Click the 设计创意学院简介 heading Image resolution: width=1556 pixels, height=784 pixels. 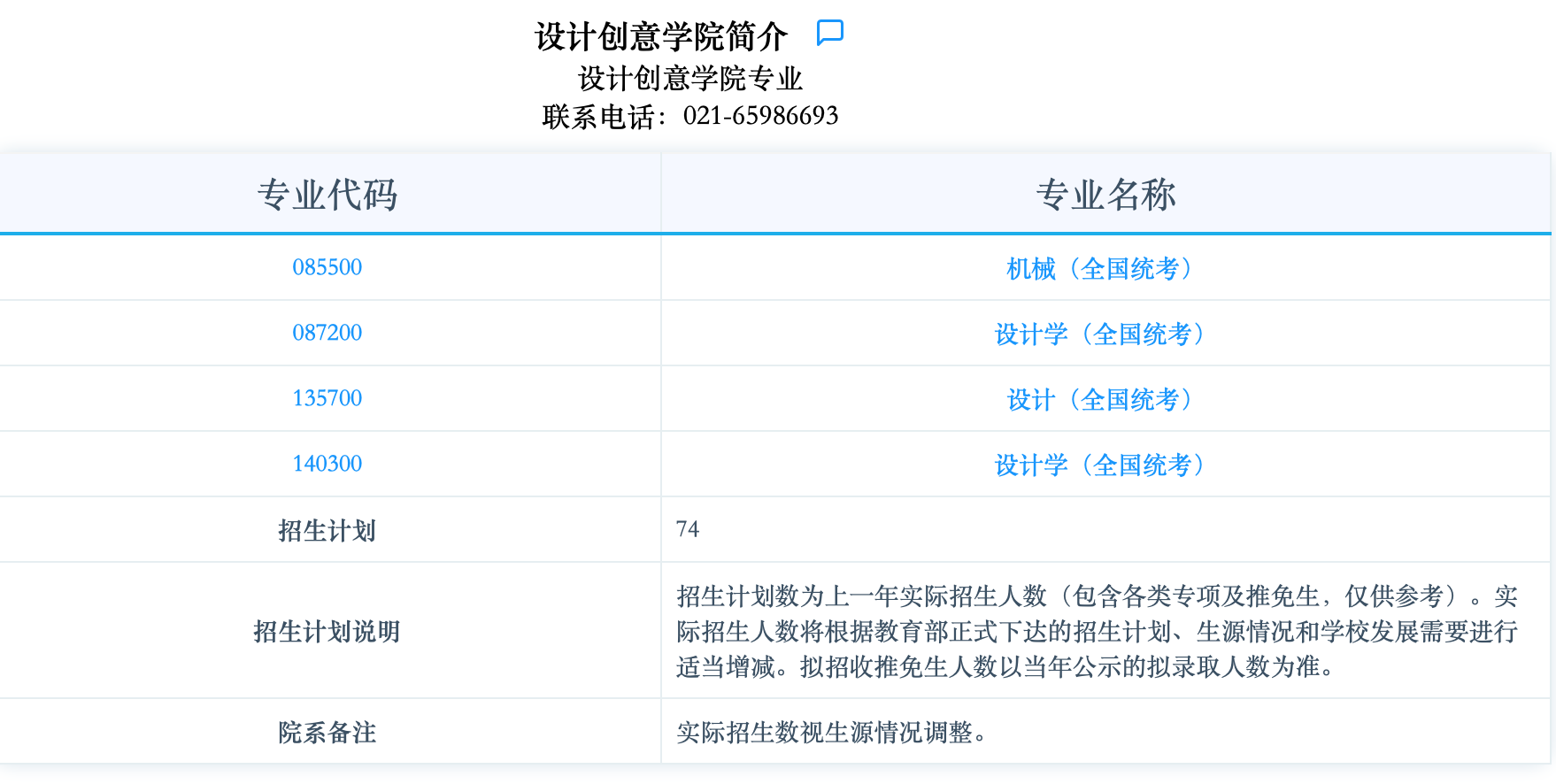[660, 37]
